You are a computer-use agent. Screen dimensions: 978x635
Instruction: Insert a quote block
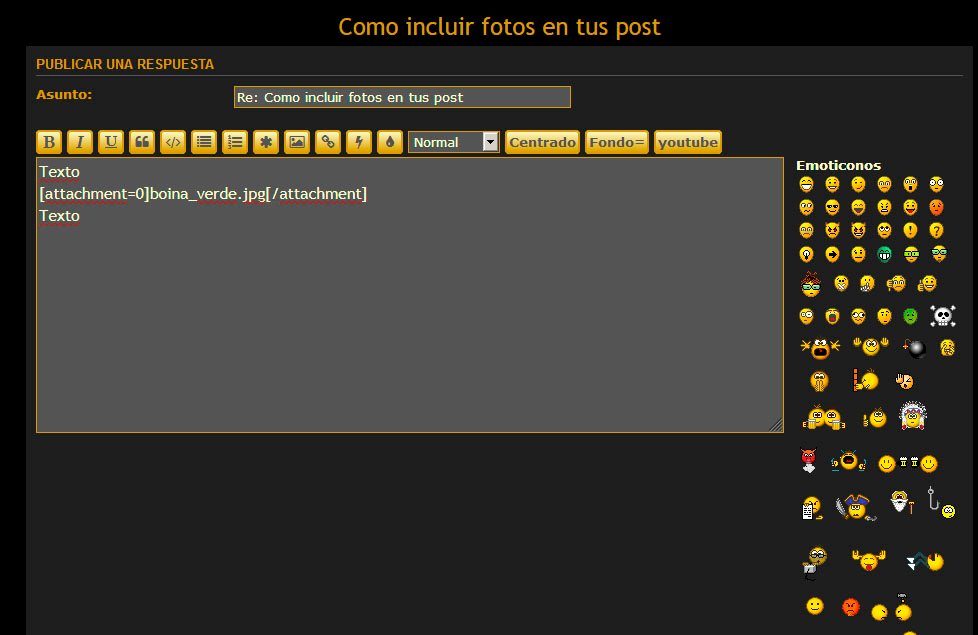click(142, 142)
